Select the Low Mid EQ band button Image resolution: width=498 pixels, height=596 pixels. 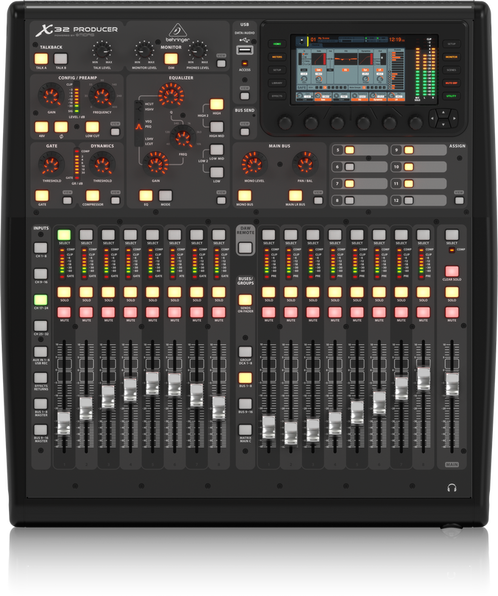click(x=217, y=149)
